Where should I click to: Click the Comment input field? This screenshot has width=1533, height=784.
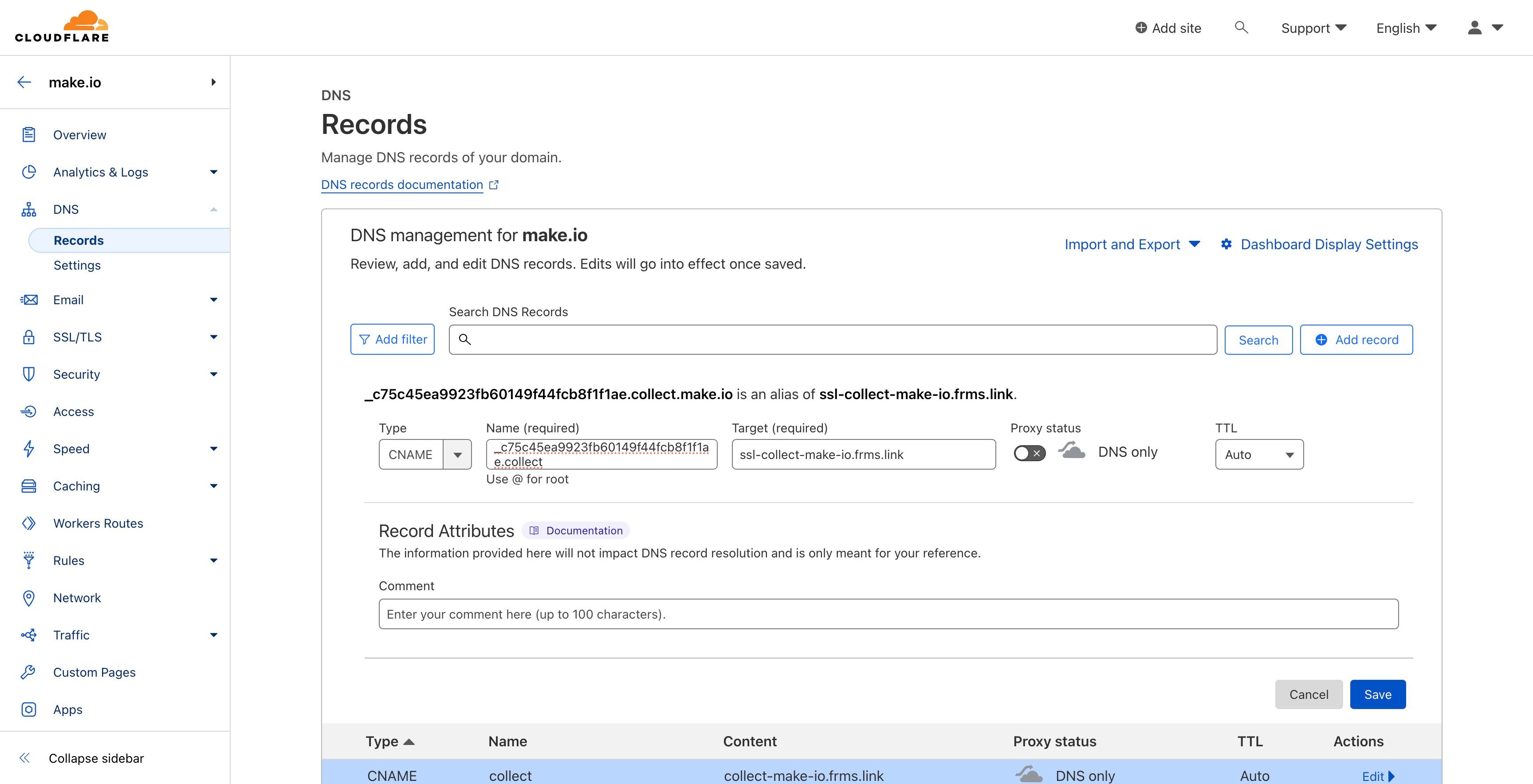[x=888, y=614]
